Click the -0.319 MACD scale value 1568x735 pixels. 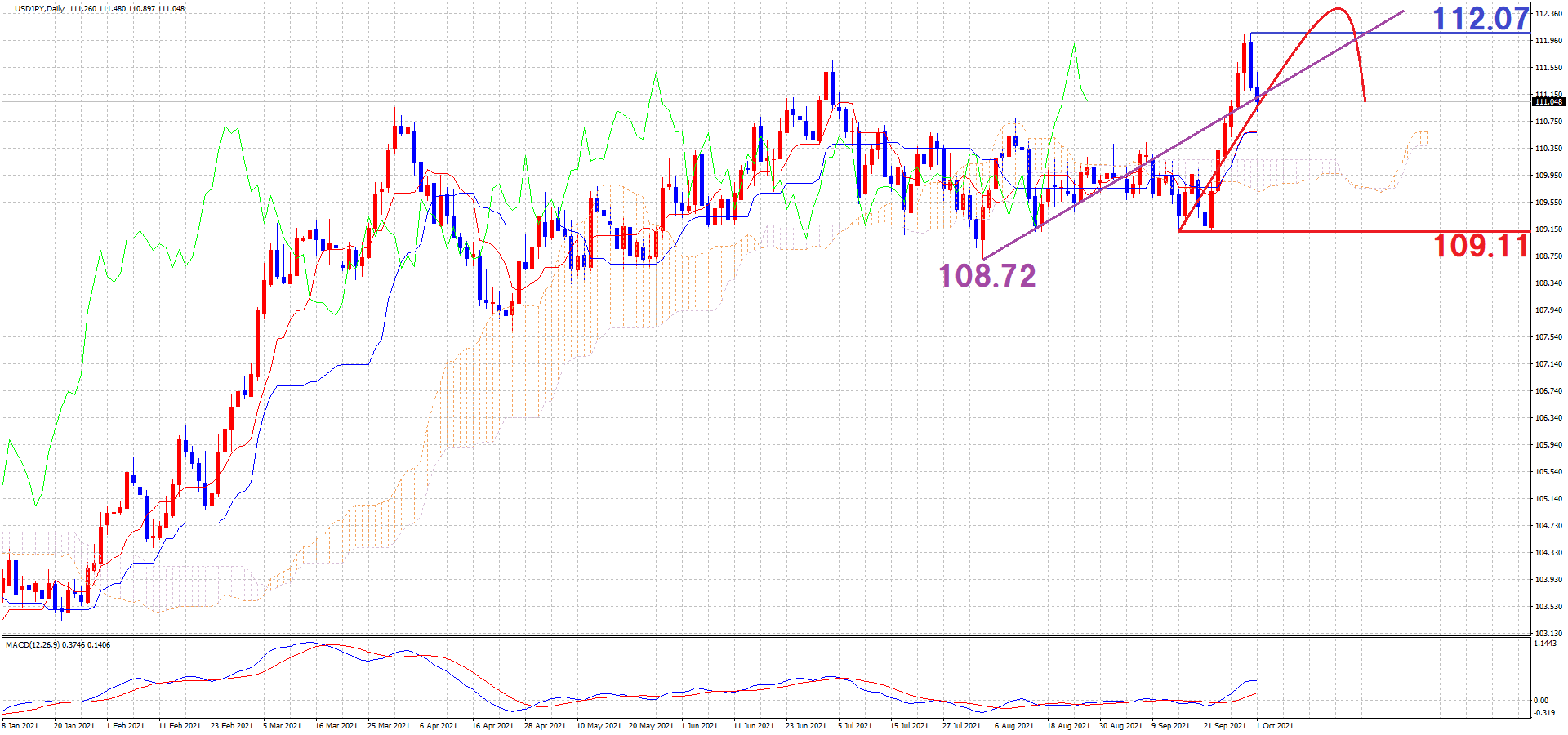coord(1543,713)
